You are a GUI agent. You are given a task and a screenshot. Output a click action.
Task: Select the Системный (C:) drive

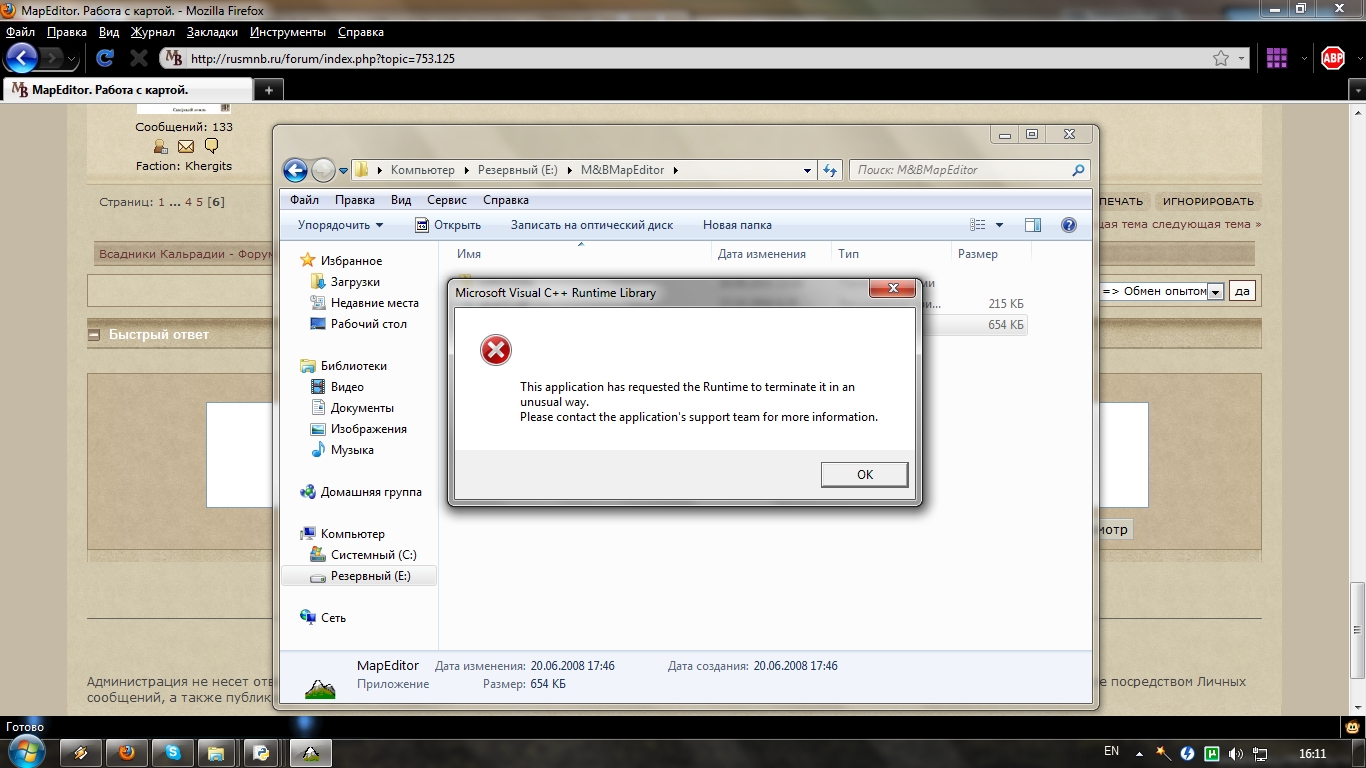[373, 555]
